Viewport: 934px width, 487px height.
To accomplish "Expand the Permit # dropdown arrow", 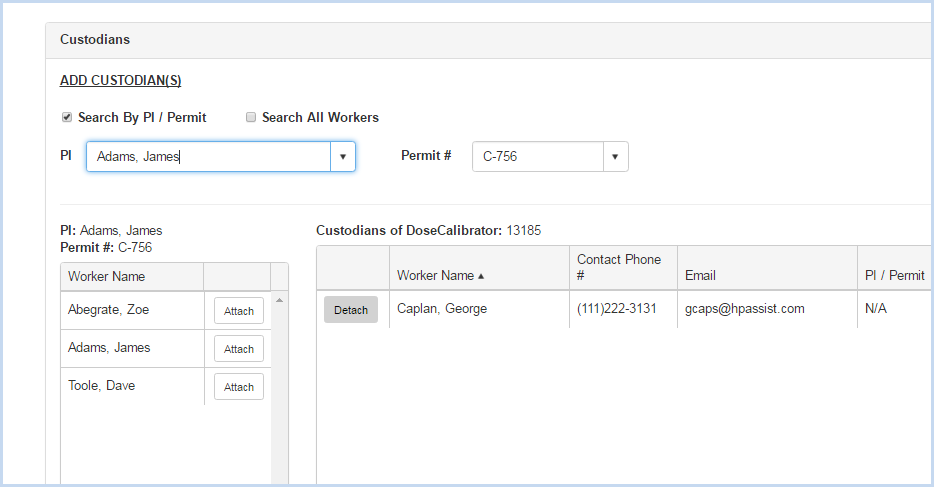I will coord(615,157).
